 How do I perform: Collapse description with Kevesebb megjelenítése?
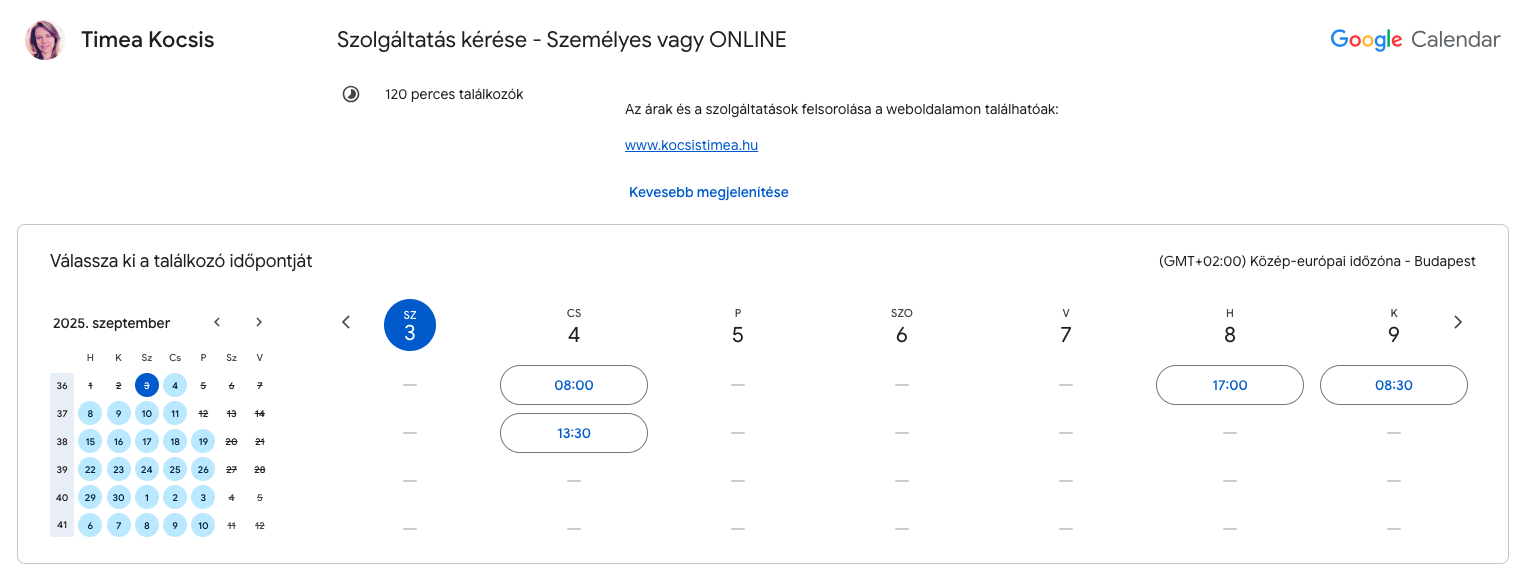[x=708, y=192]
